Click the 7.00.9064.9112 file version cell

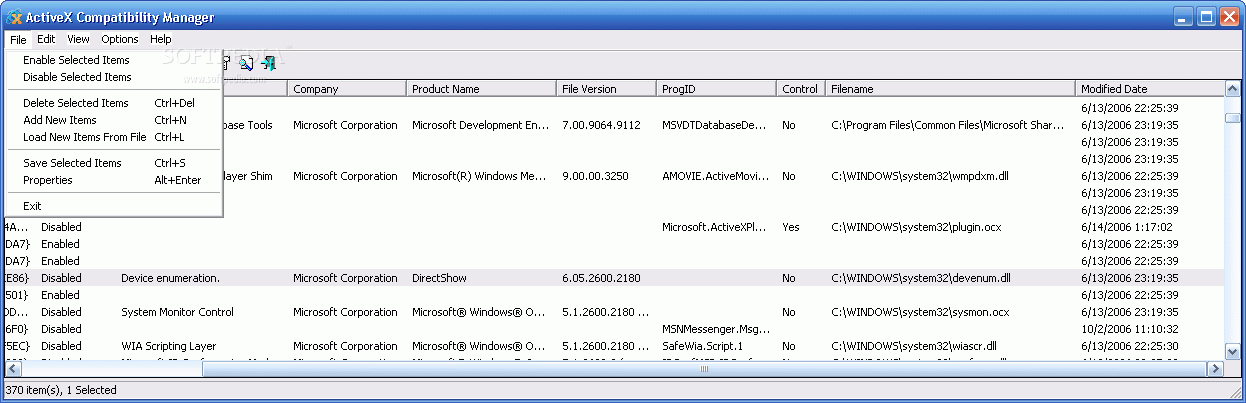[x=601, y=125]
